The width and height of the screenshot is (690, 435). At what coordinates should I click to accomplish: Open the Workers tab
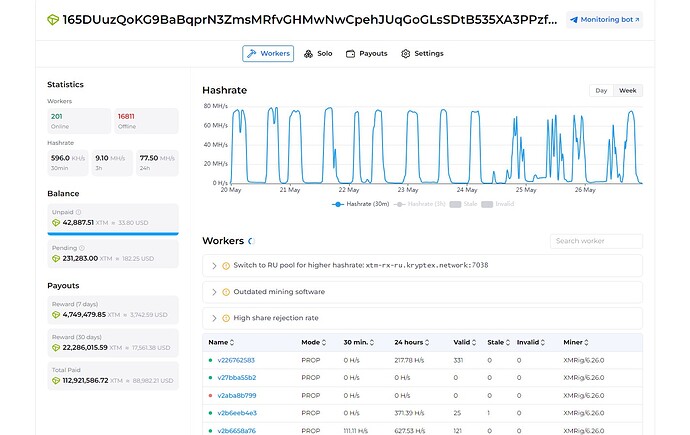pos(268,54)
